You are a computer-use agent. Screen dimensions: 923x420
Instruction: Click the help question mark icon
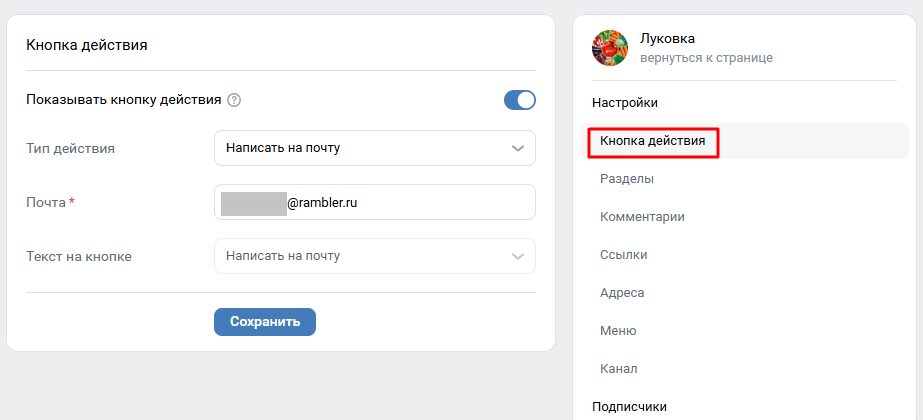(x=234, y=100)
